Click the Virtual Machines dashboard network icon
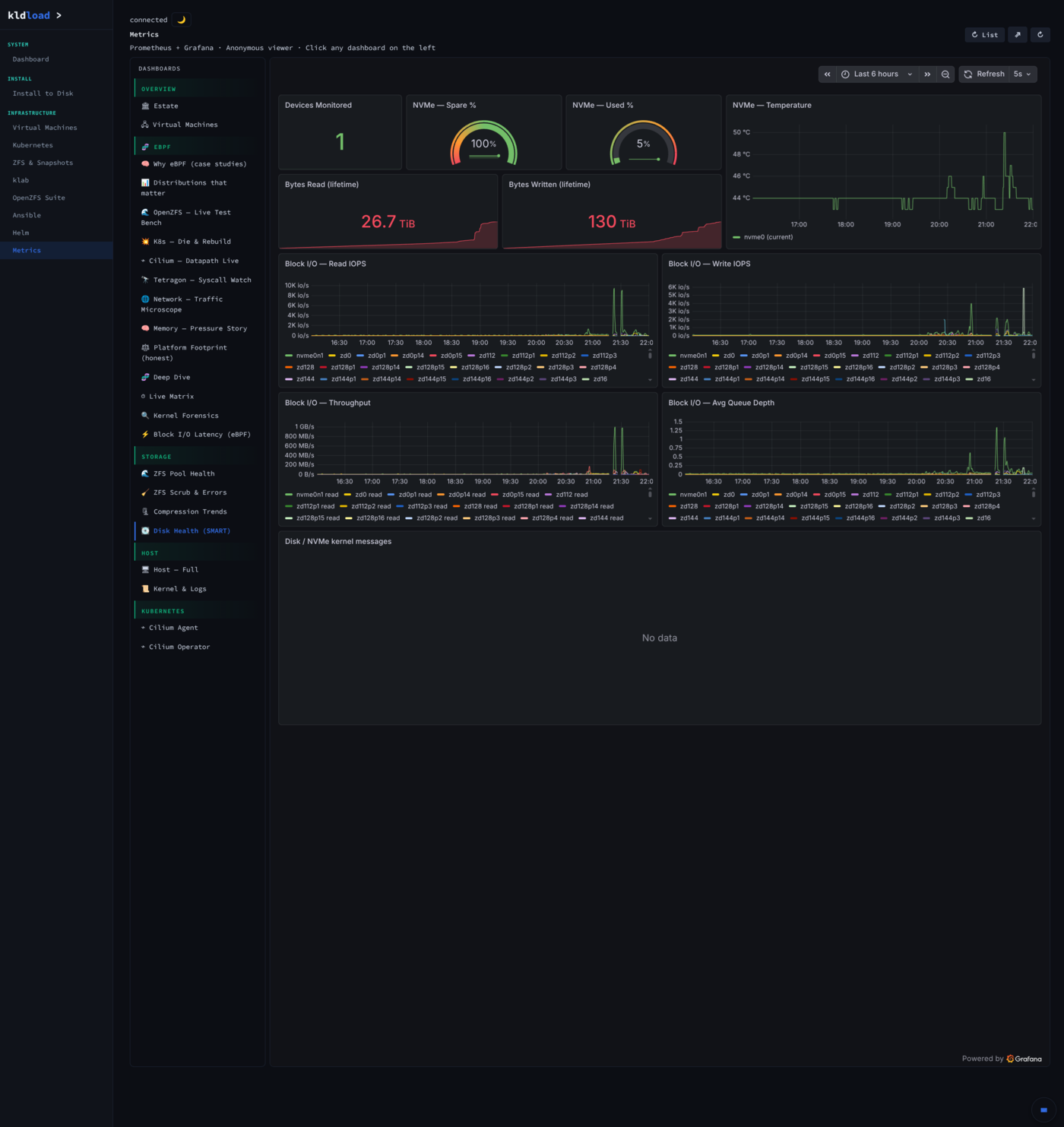 click(145, 125)
